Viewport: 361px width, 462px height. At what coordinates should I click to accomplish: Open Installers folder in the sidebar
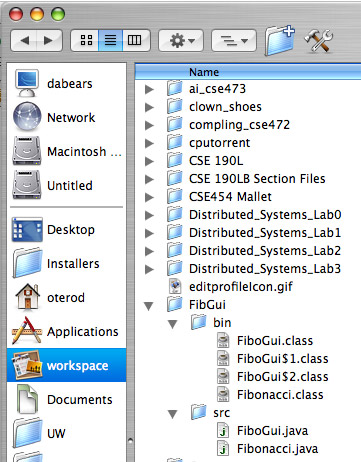pos(65,263)
